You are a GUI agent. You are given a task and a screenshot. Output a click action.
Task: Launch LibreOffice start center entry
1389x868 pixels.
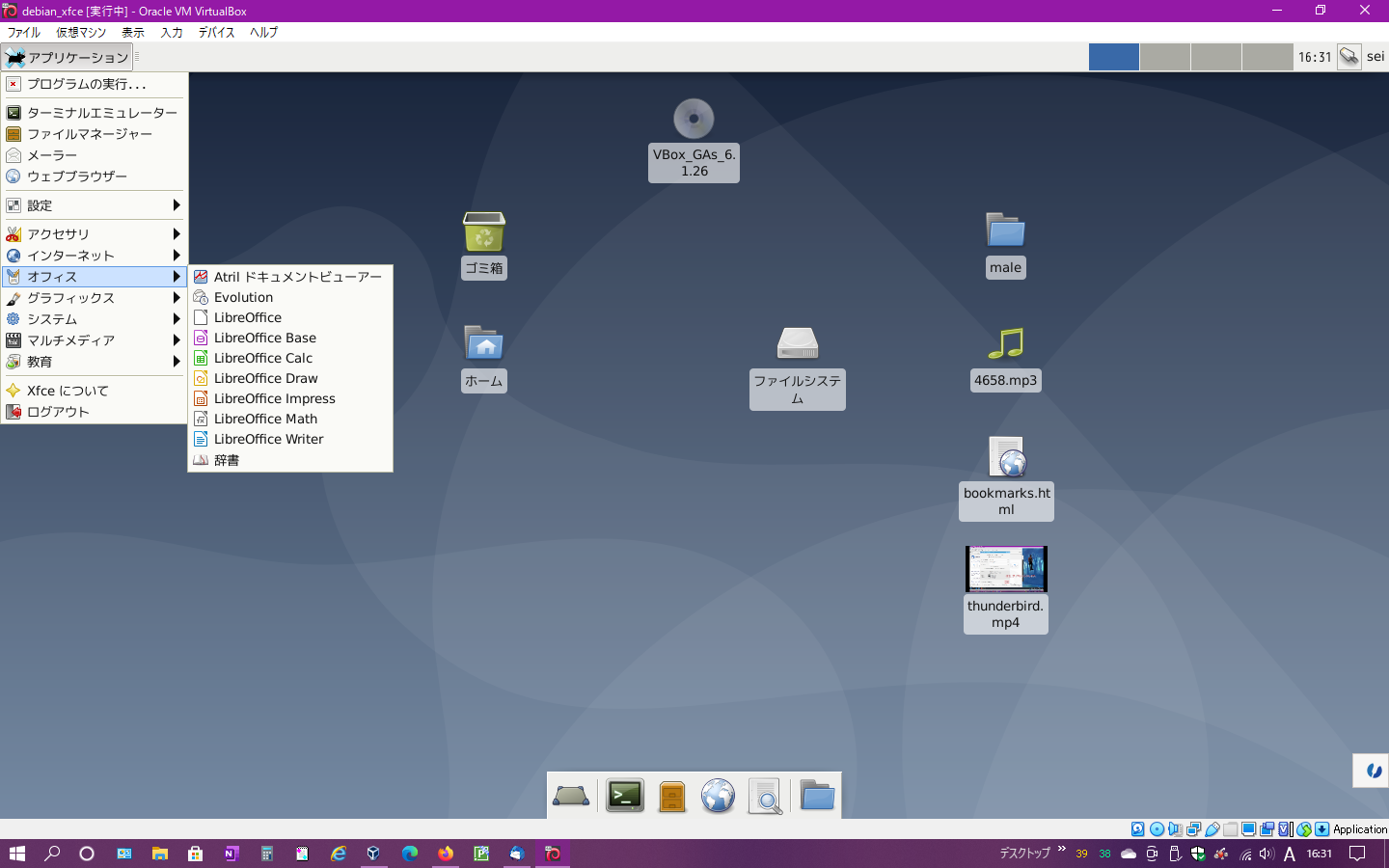point(290,317)
